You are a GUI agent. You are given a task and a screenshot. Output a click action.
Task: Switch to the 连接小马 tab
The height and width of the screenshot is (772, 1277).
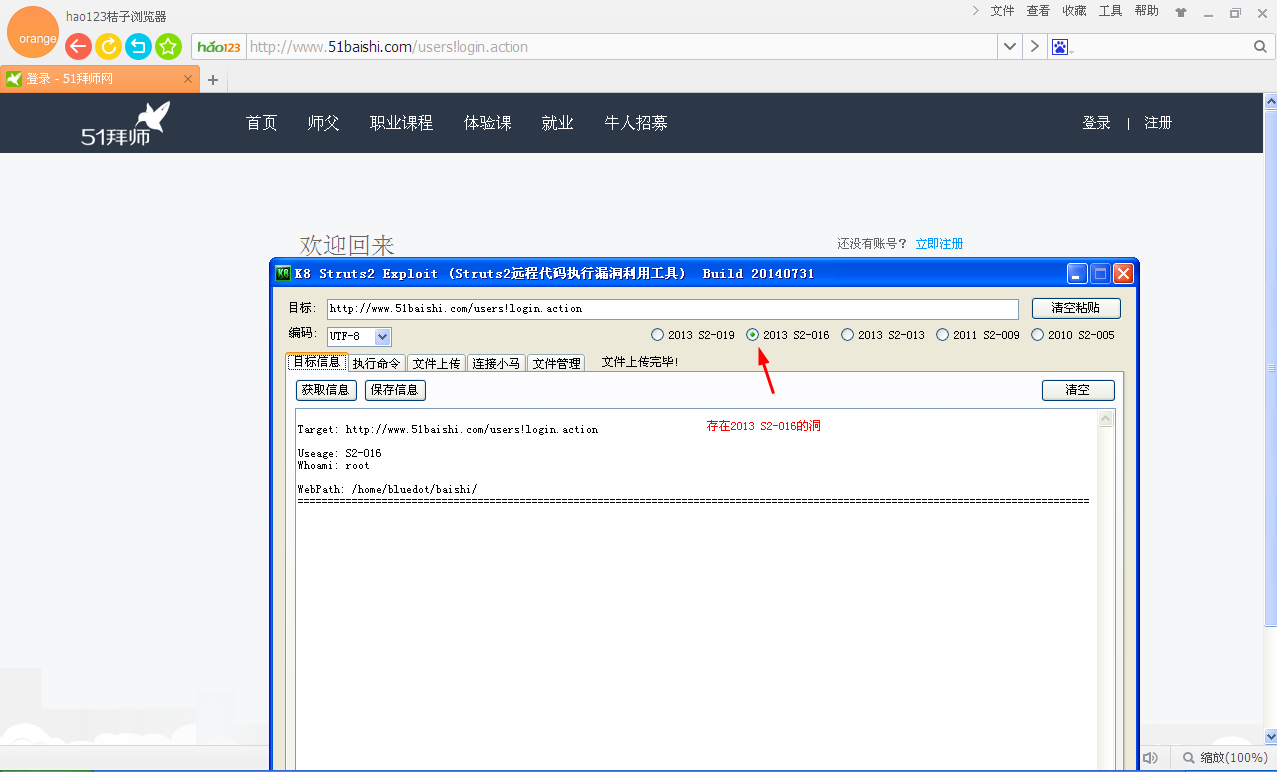(x=496, y=363)
